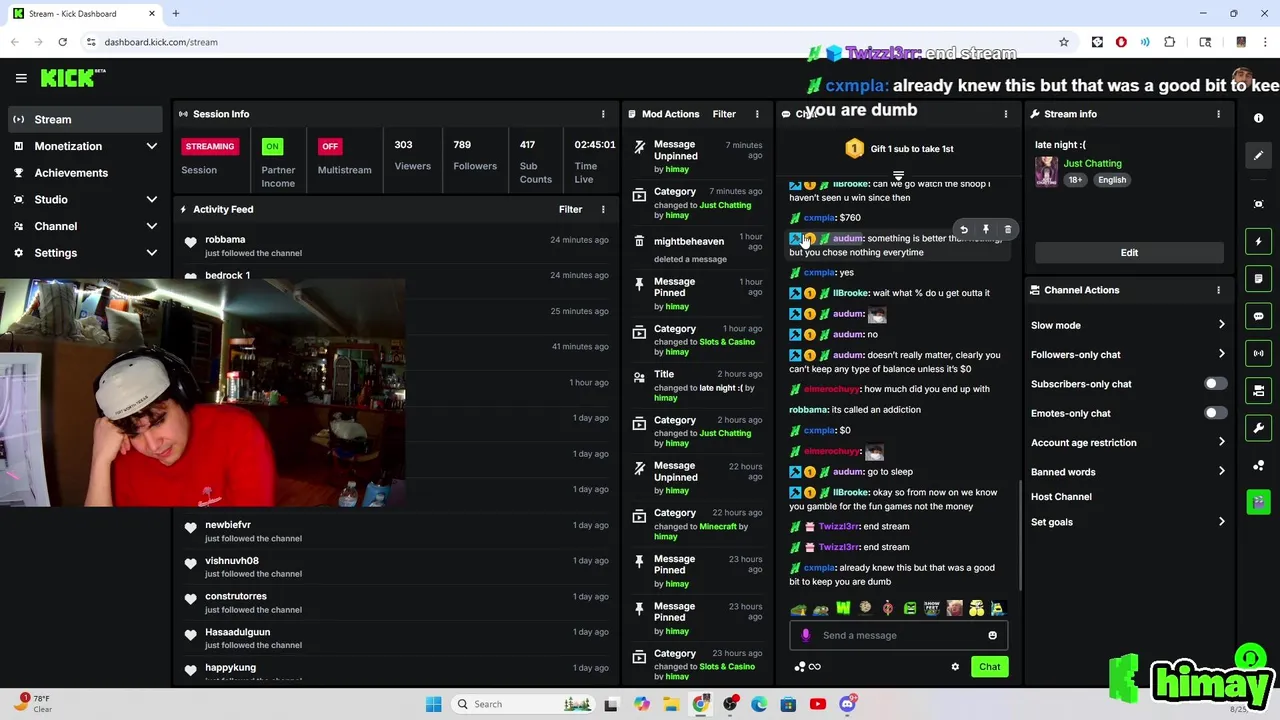1280x720 pixels.
Task: Toggle Emotes-only chat switch
Action: point(1215,413)
